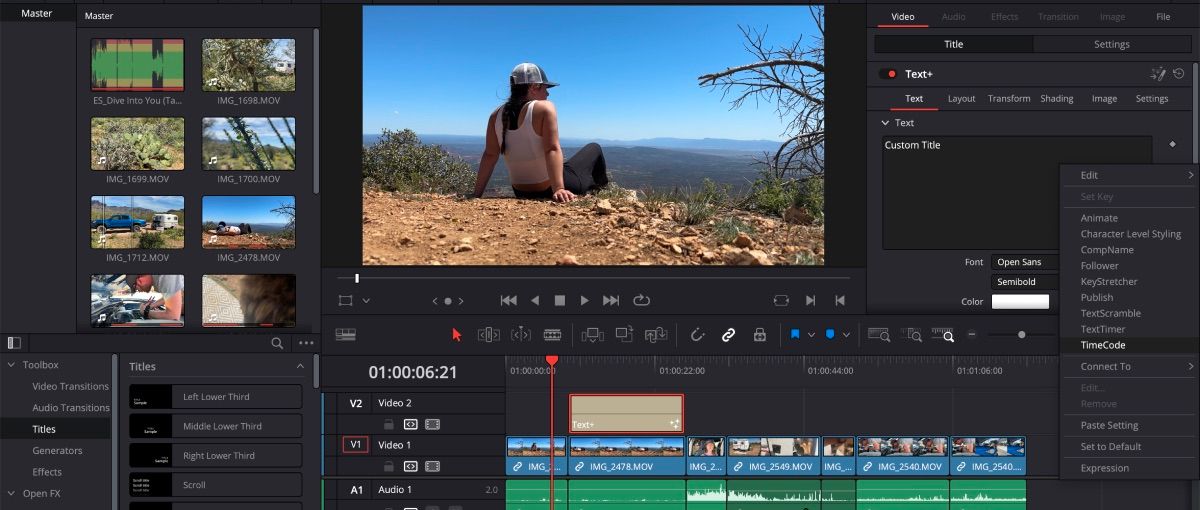Open the Semibold font style dropdown
Viewport: 1200px width, 510px height.
[x=1025, y=282]
